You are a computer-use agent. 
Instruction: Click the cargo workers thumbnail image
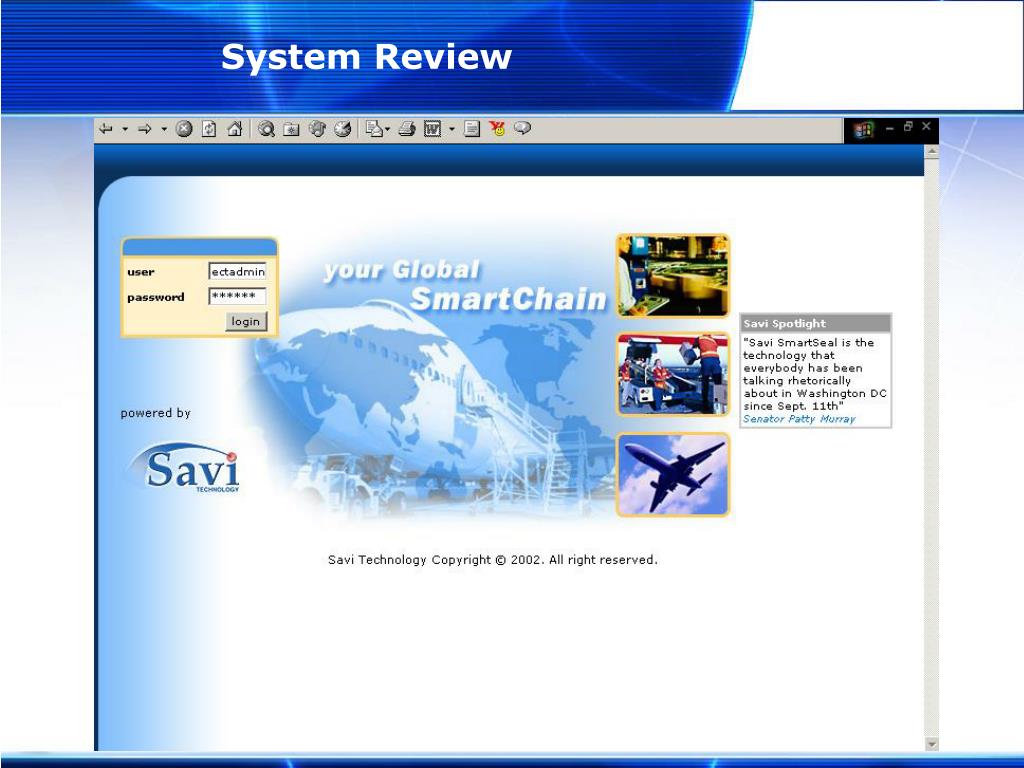click(x=673, y=374)
